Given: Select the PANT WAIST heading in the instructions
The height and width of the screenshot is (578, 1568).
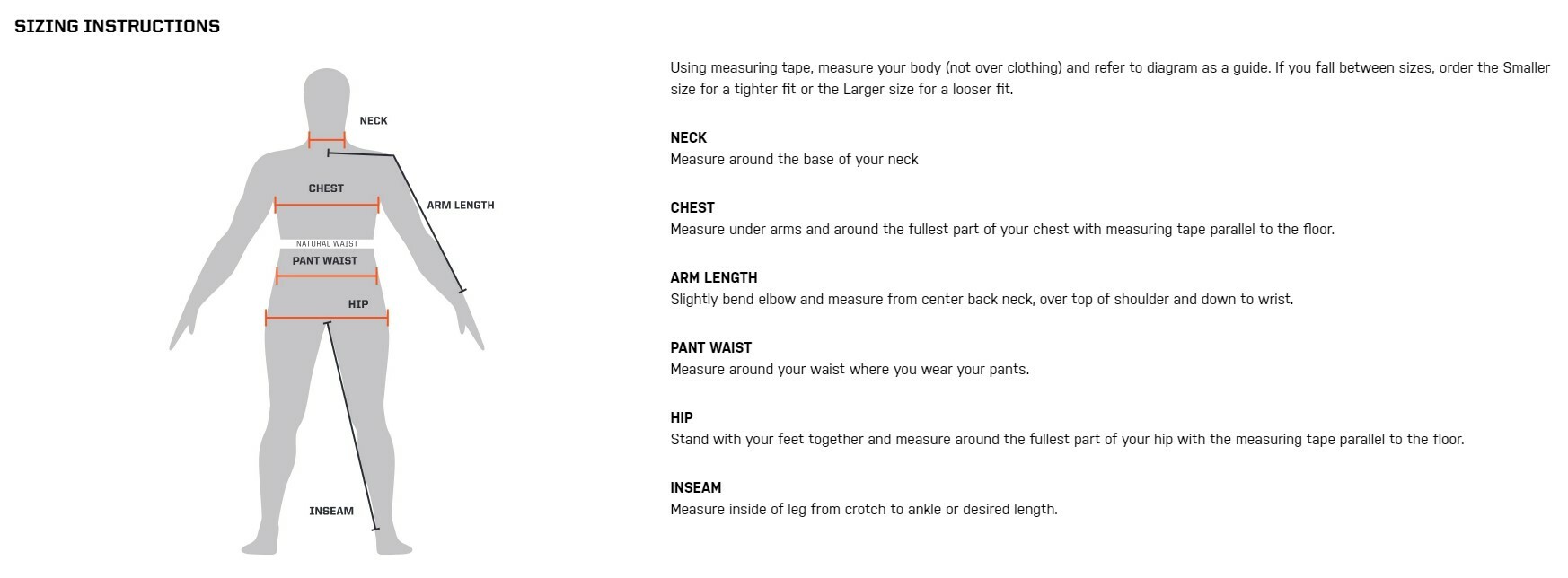Looking at the screenshot, I should click(711, 347).
